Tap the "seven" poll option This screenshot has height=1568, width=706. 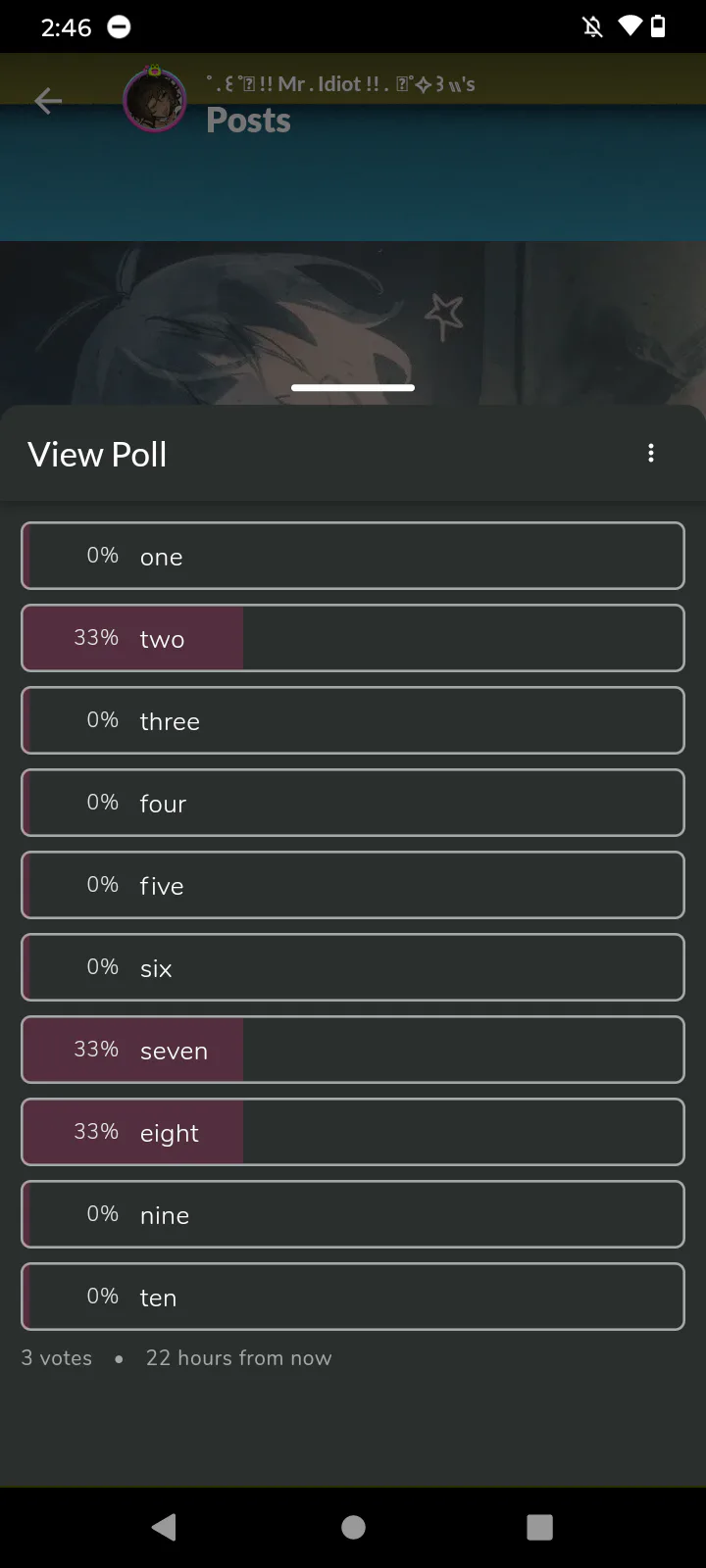[x=353, y=1050]
